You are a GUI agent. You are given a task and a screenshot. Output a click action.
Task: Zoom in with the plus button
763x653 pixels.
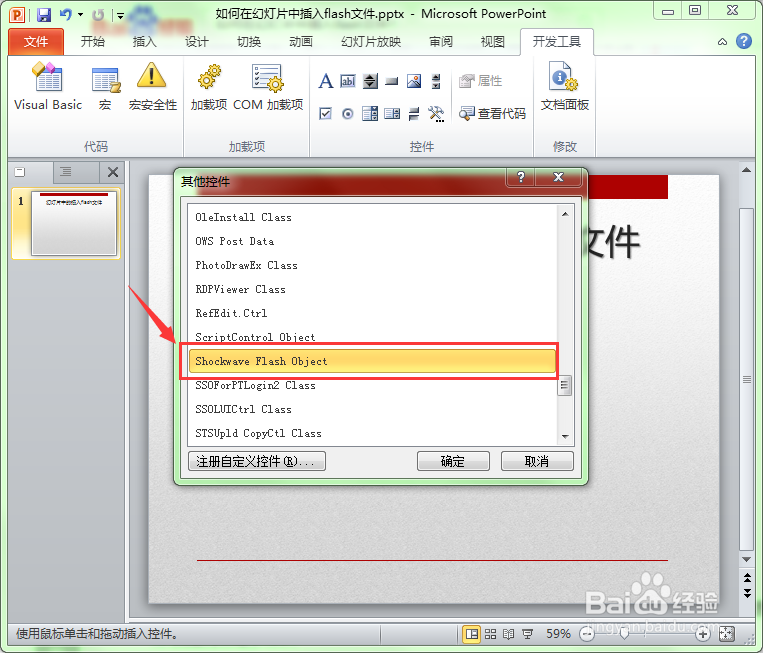pyautogui.click(x=703, y=634)
